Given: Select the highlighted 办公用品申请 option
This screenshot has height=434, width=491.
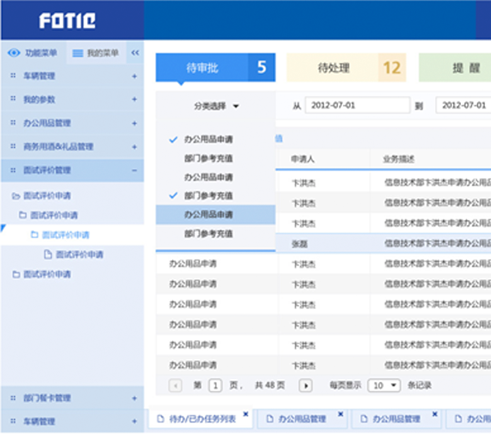Looking at the screenshot, I should point(215,215).
